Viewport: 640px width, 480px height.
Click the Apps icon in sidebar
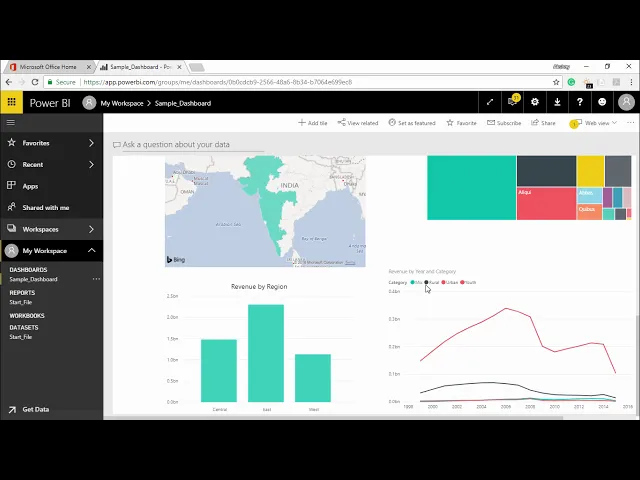click(11, 186)
